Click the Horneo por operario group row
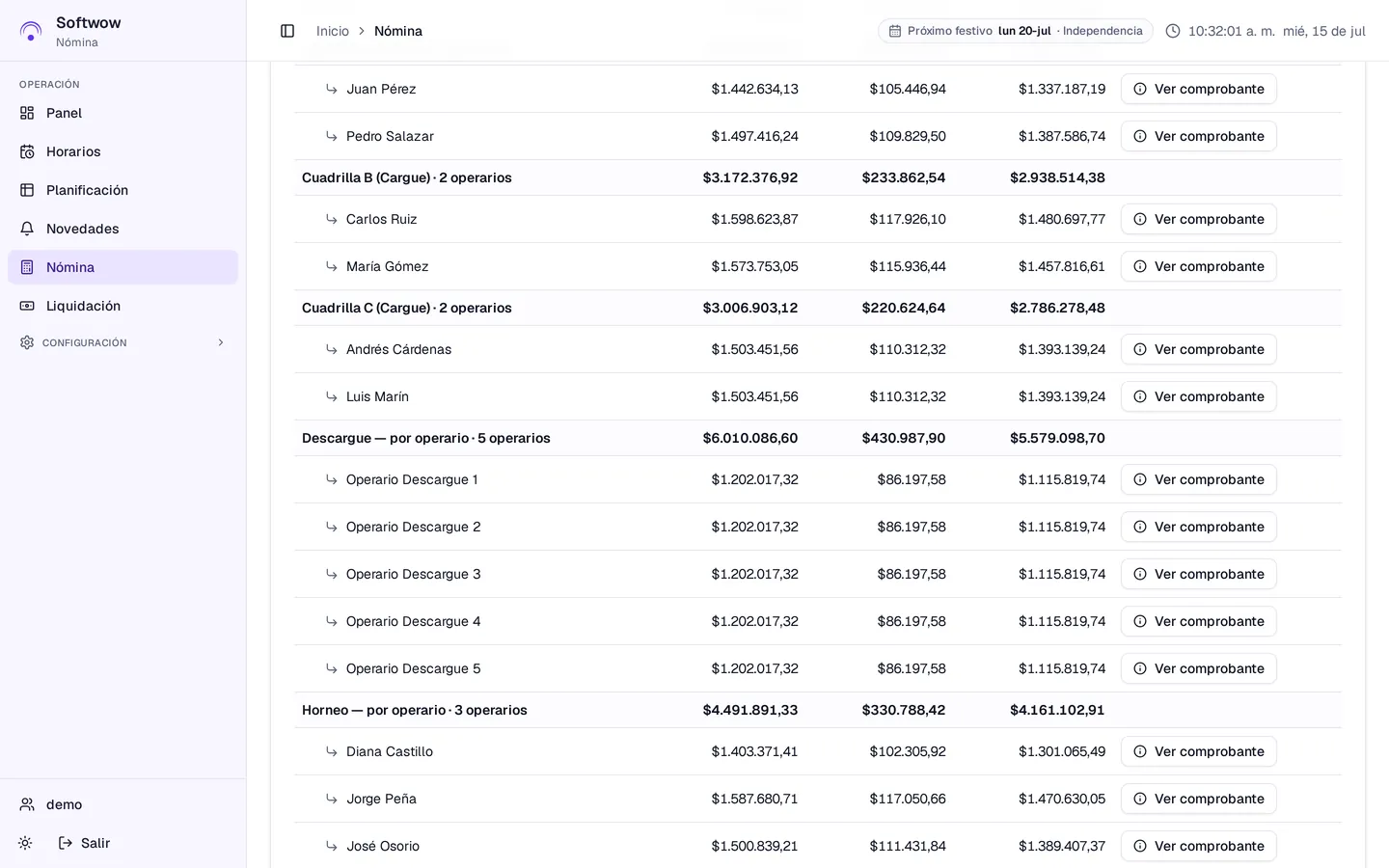 pos(818,710)
